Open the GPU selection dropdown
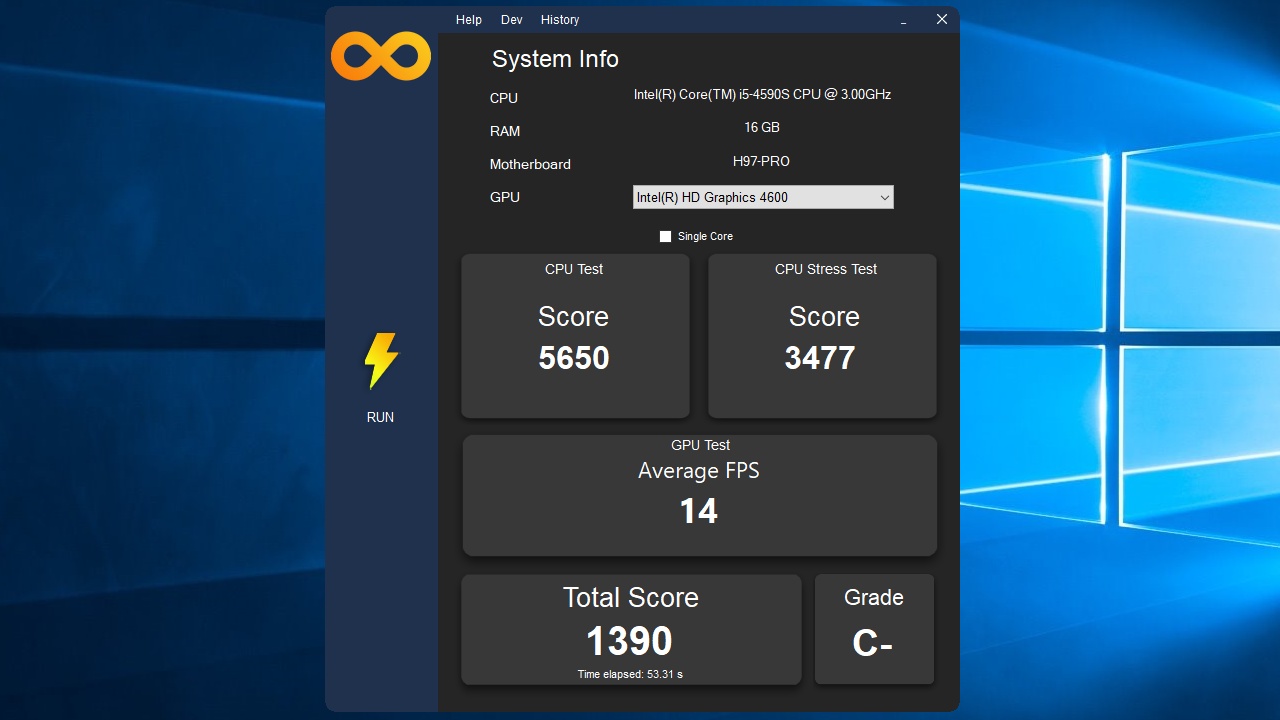1280x720 pixels. tap(763, 197)
